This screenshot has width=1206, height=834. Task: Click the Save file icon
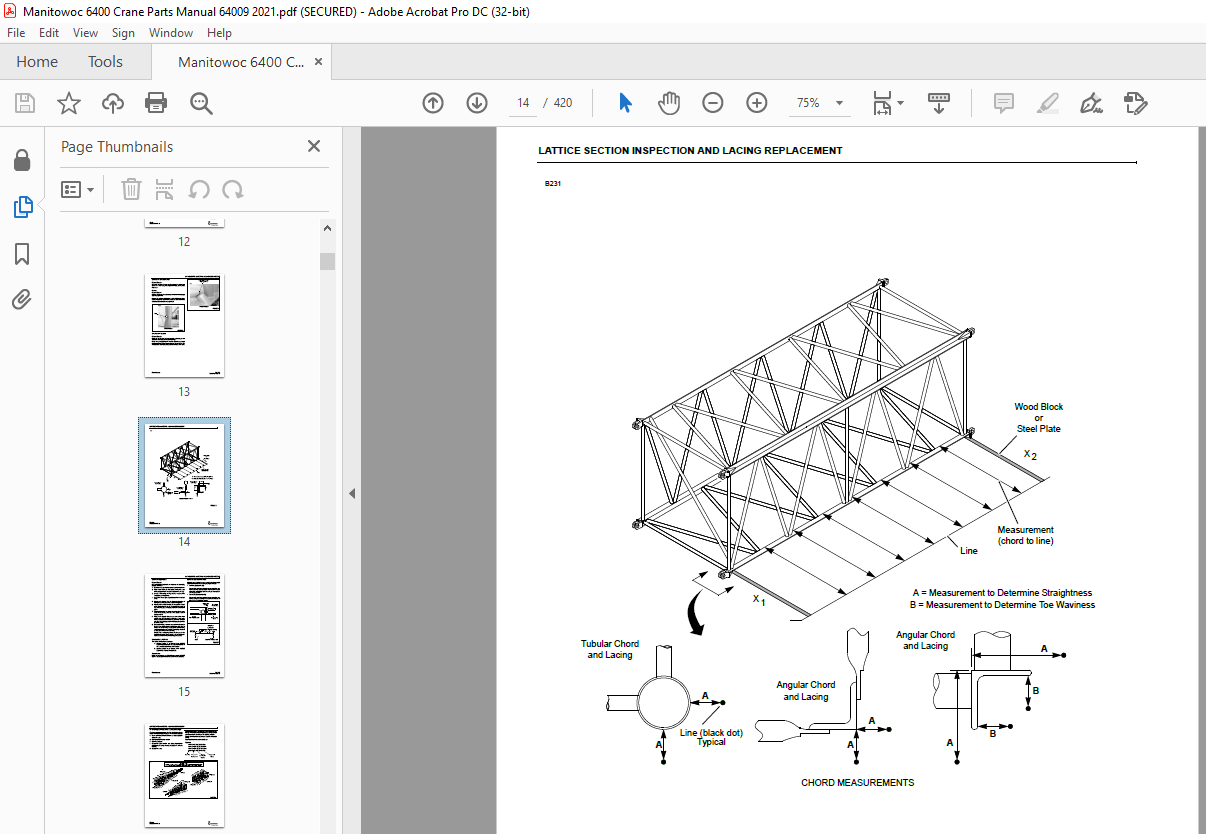click(x=25, y=103)
